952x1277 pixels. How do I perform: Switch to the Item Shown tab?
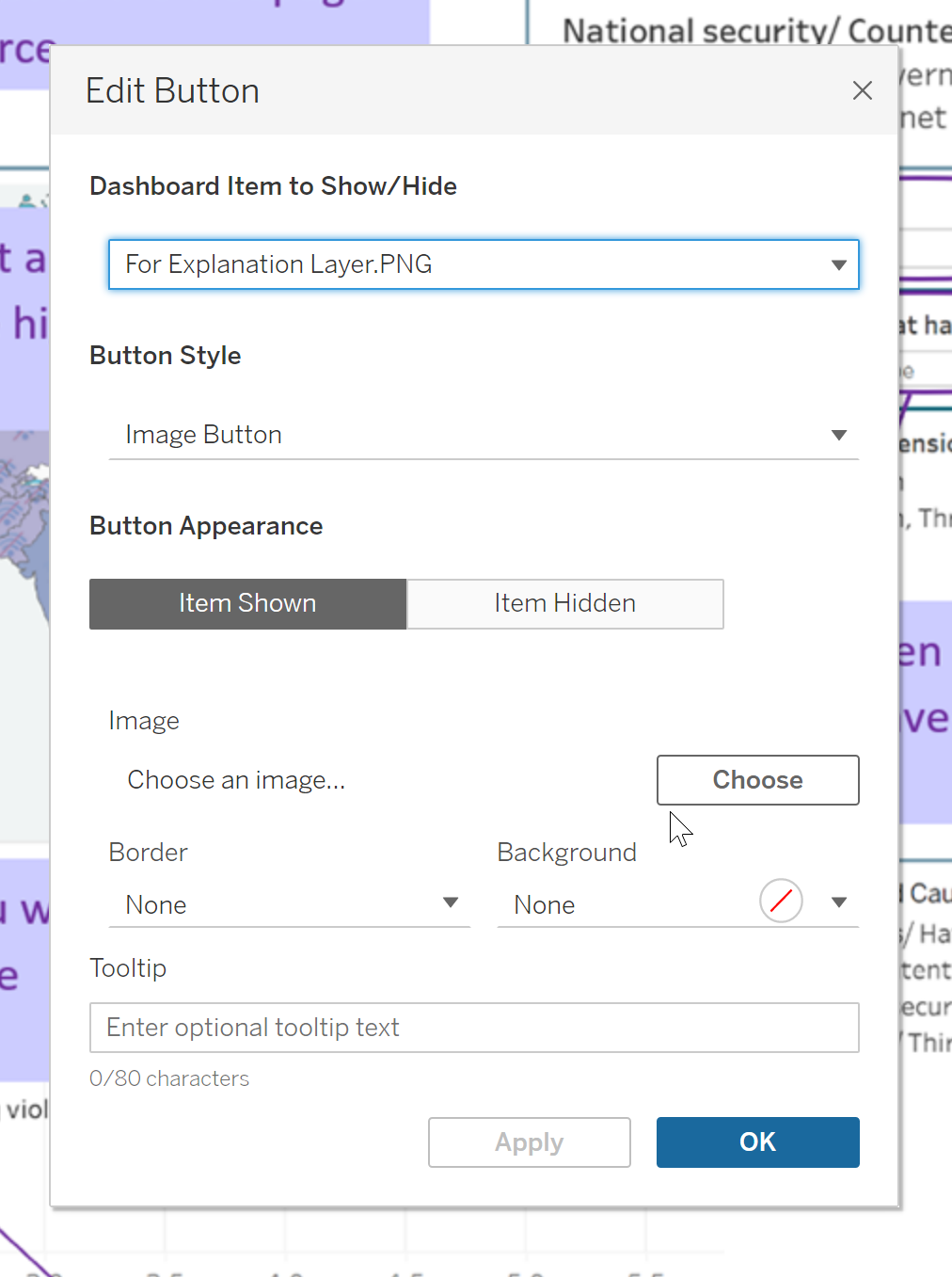[x=247, y=603]
